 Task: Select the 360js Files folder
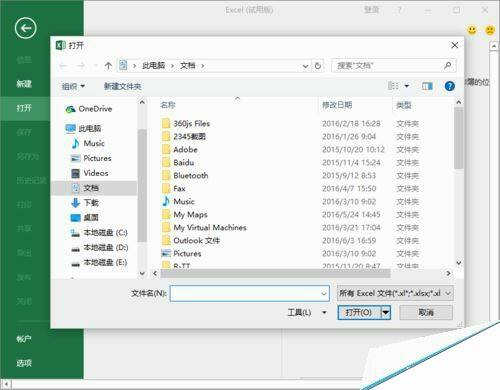(x=186, y=124)
